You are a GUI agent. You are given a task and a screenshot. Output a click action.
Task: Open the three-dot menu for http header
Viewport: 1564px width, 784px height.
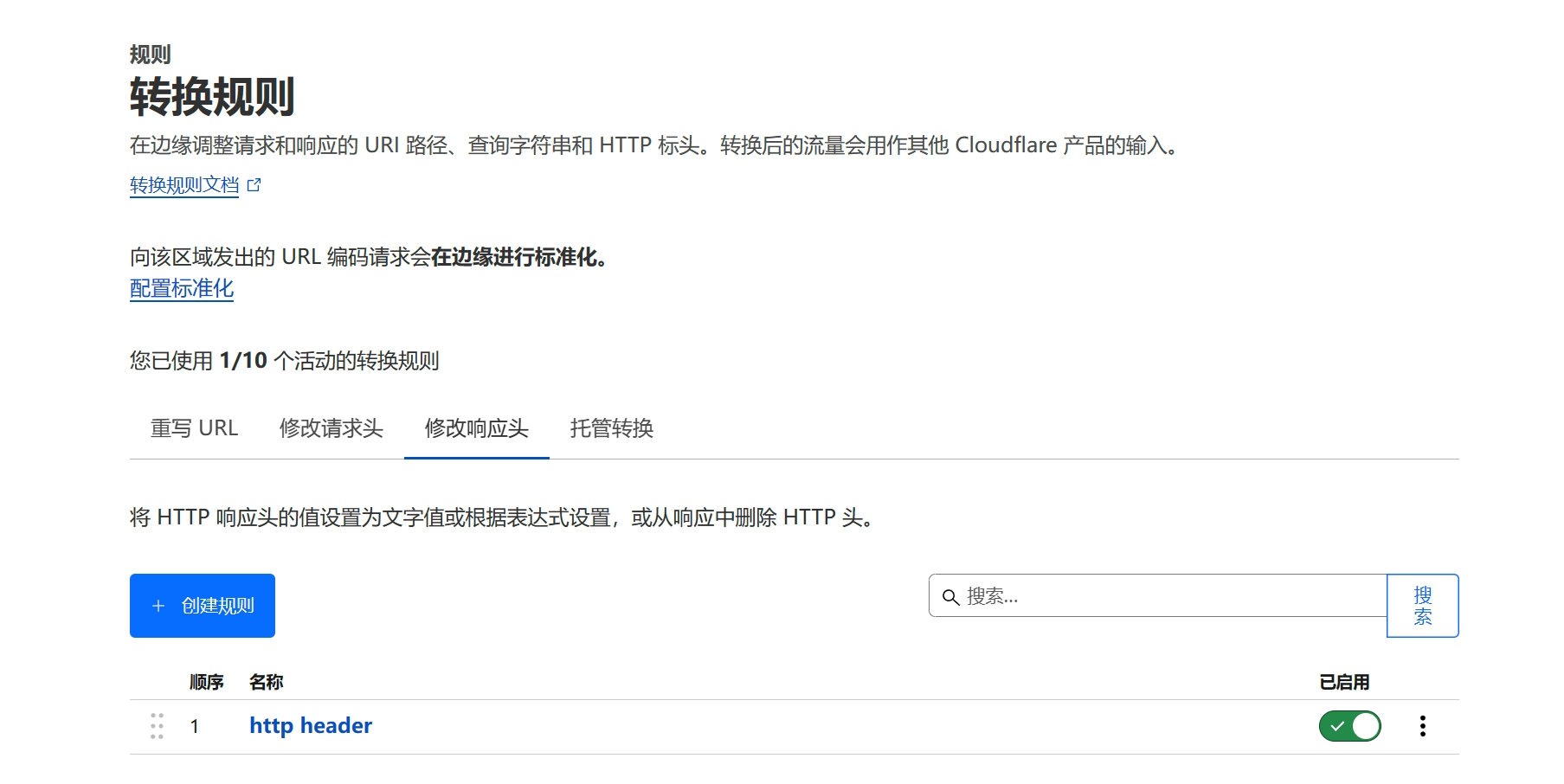[1422, 726]
